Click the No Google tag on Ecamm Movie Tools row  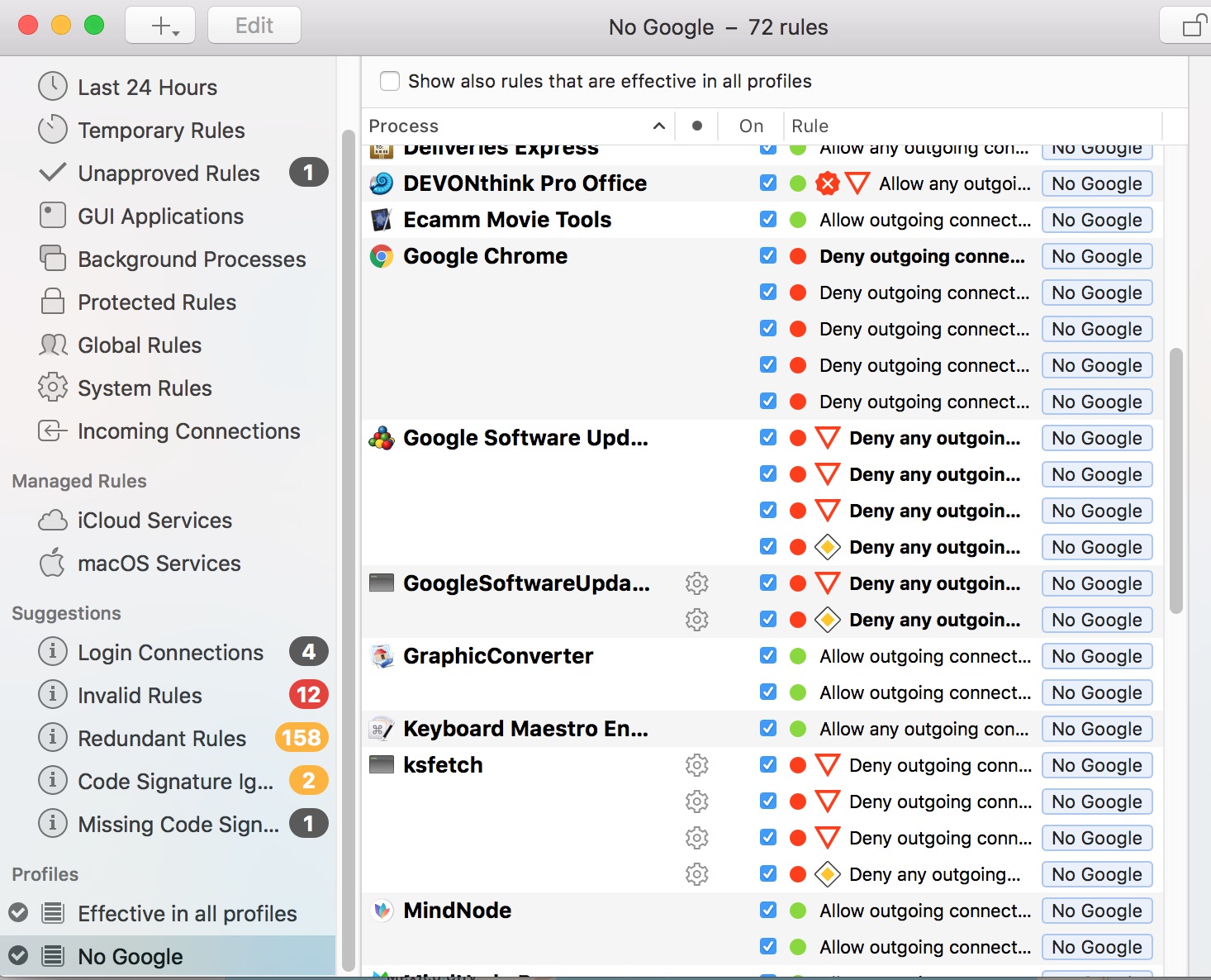[x=1097, y=220]
